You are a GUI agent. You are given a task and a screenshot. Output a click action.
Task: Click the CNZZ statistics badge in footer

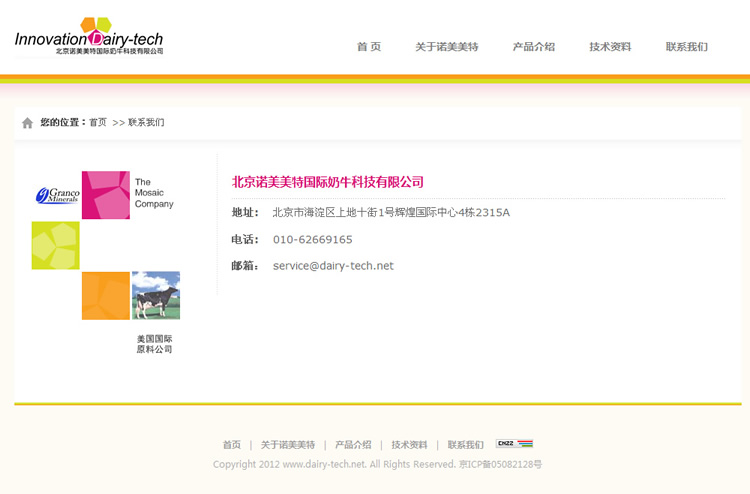pyautogui.click(x=514, y=444)
